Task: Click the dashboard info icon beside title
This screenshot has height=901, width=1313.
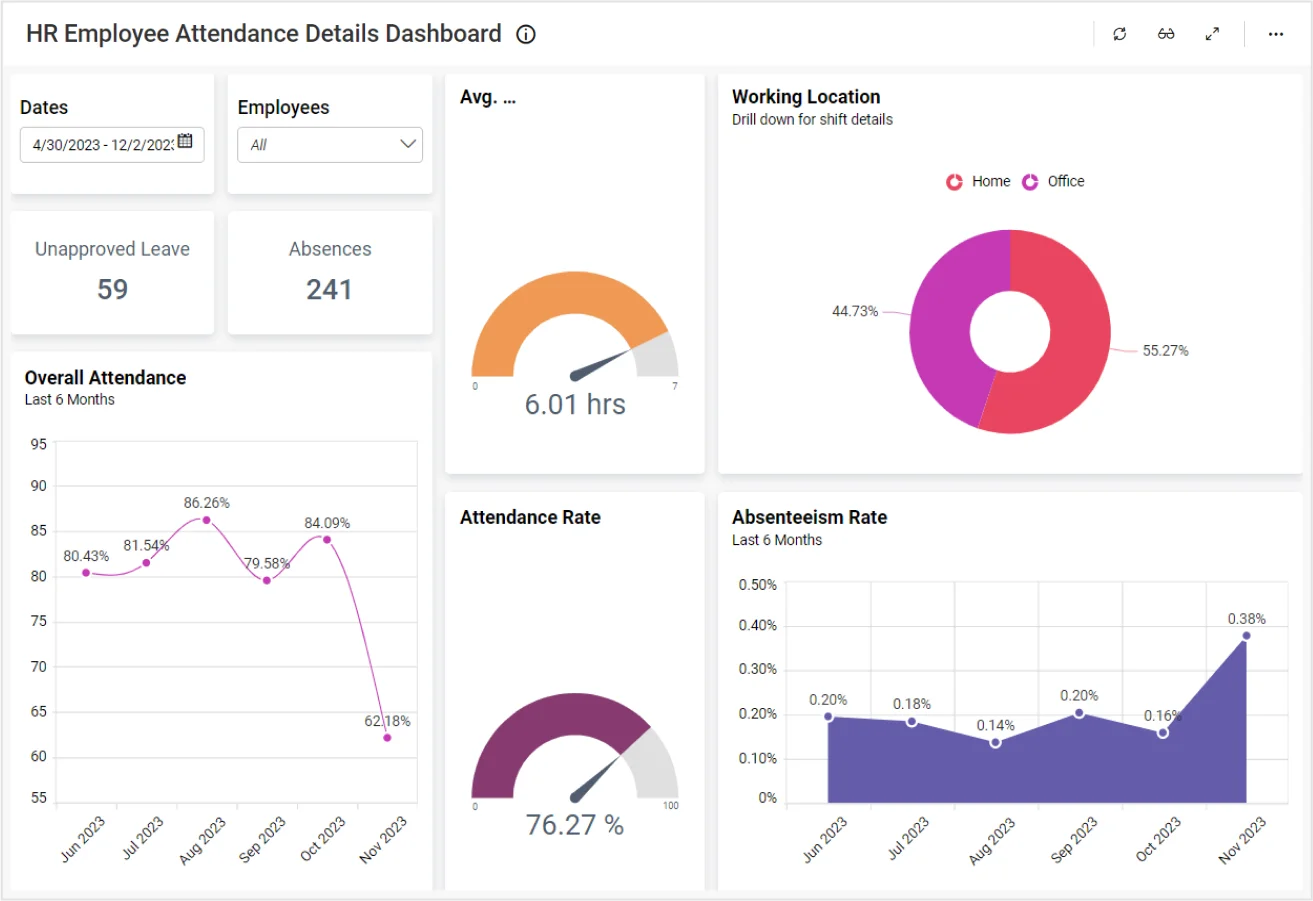Action: pyautogui.click(x=526, y=35)
